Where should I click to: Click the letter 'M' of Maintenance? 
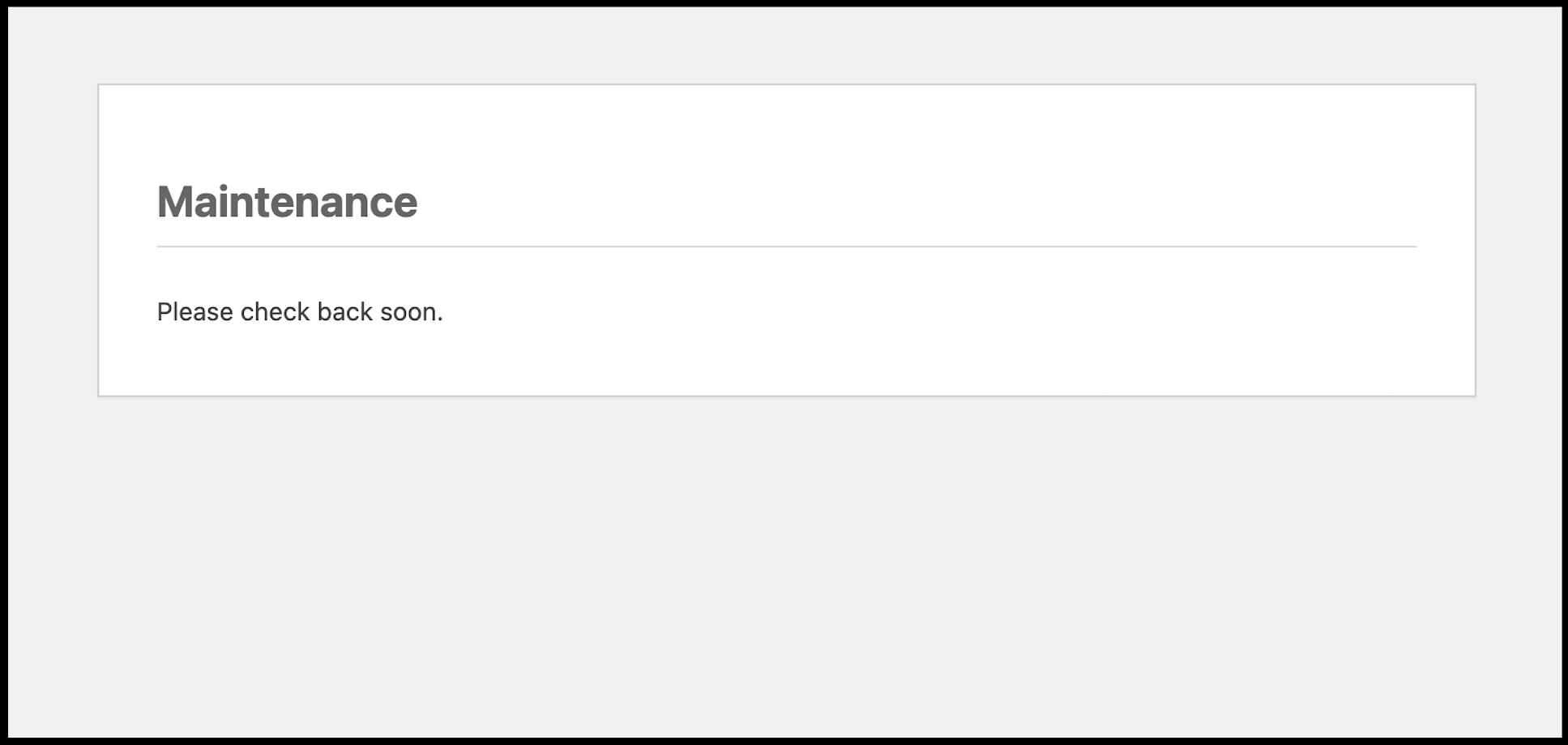[173, 202]
